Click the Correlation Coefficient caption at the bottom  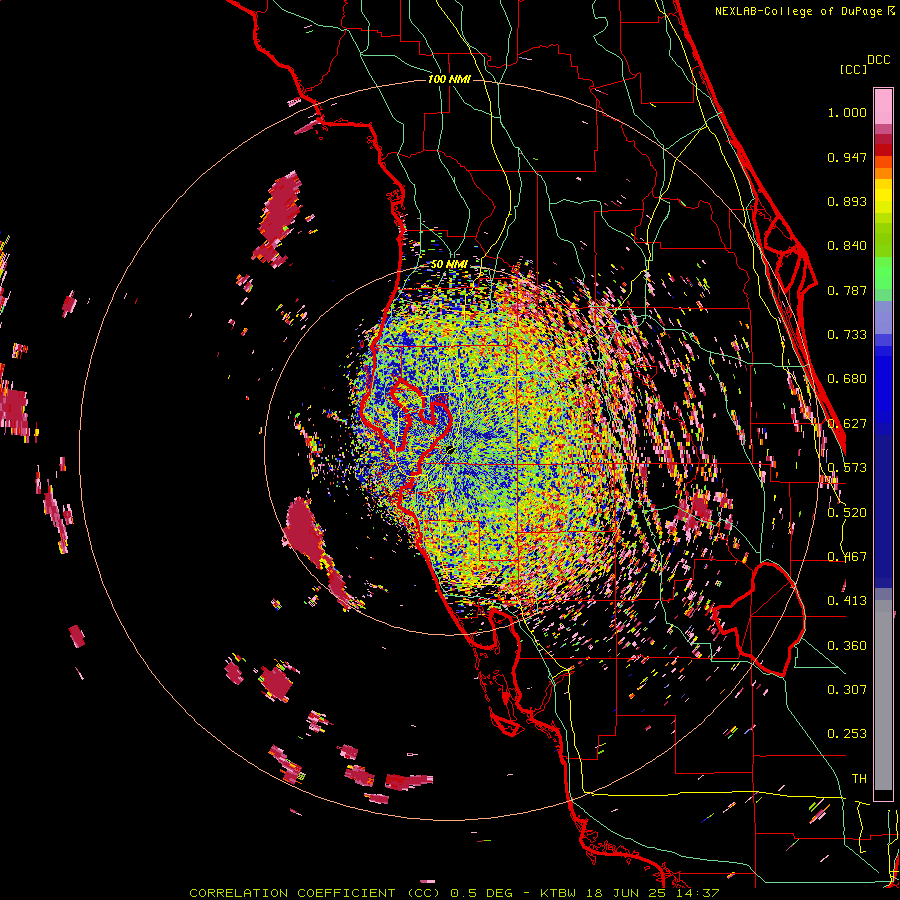pos(453,893)
